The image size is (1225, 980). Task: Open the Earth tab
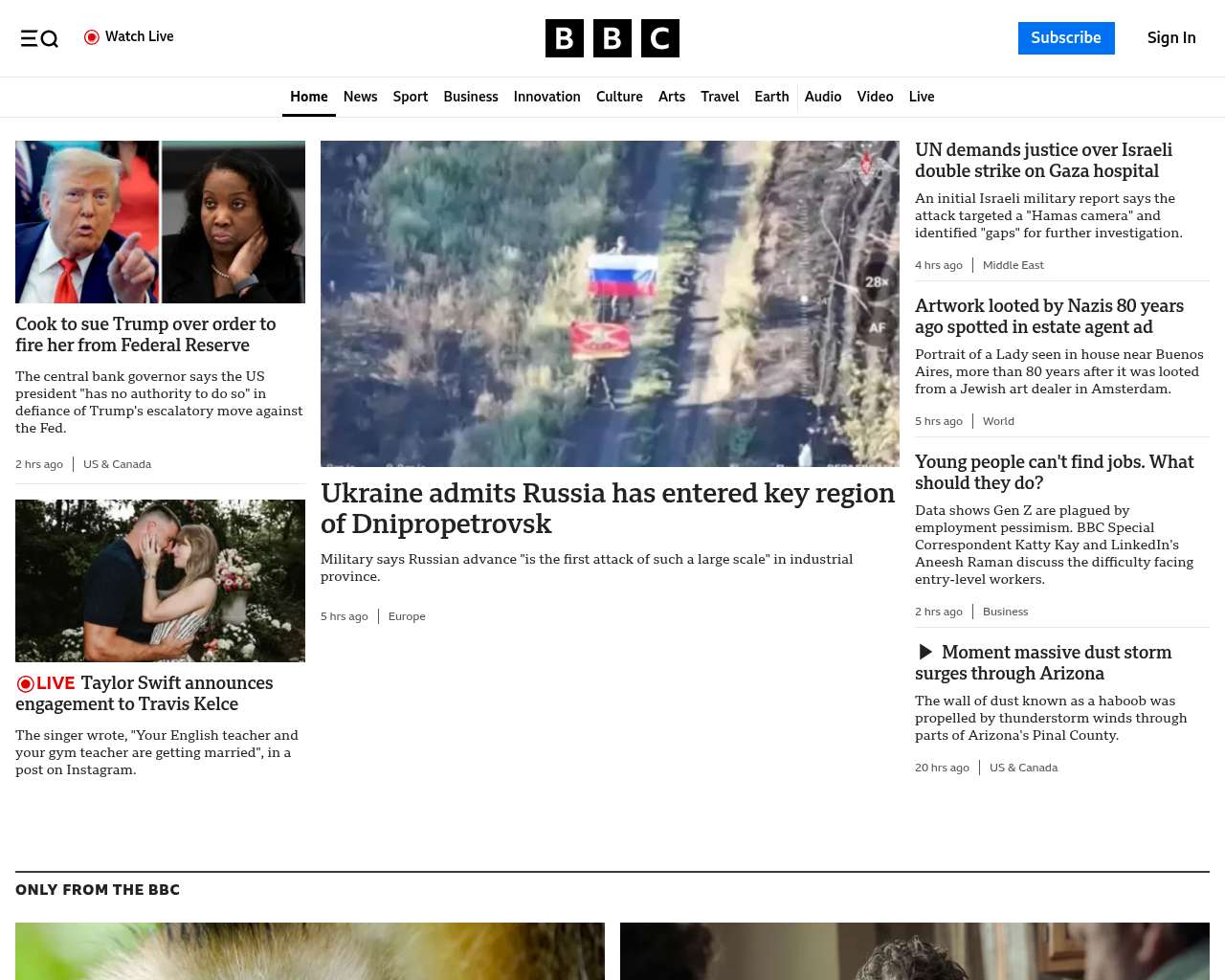coord(771,97)
